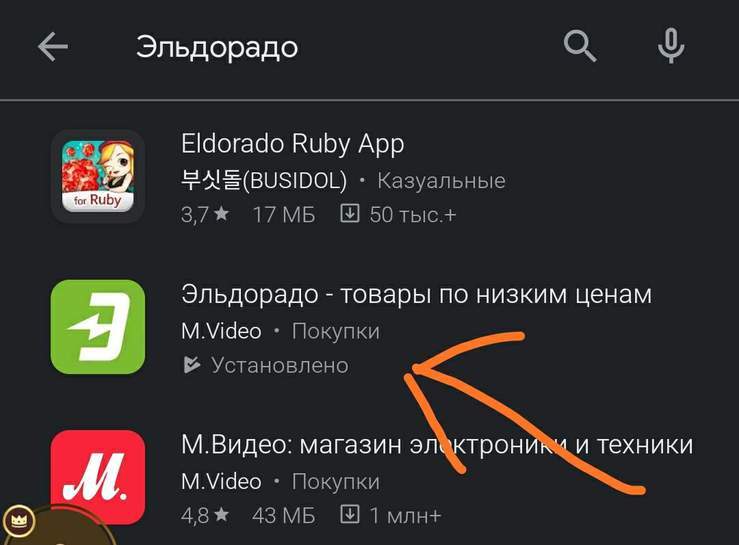Click the search magnifier icon
The width and height of the screenshot is (739, 545).
pyautogui.click(x=580, y=46)
